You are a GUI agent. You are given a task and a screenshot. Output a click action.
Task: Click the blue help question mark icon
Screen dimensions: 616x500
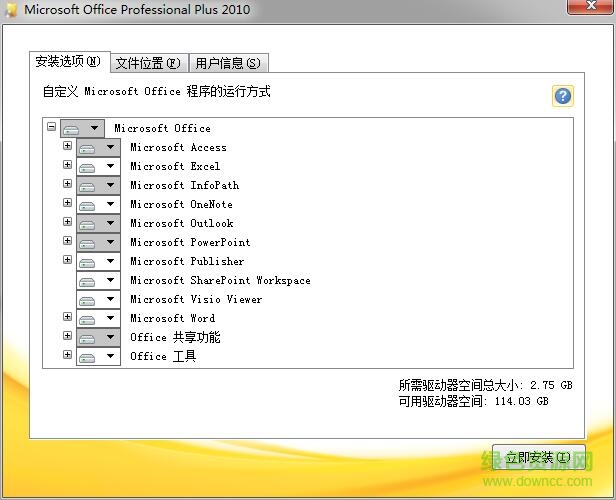(x=563, y=96)
